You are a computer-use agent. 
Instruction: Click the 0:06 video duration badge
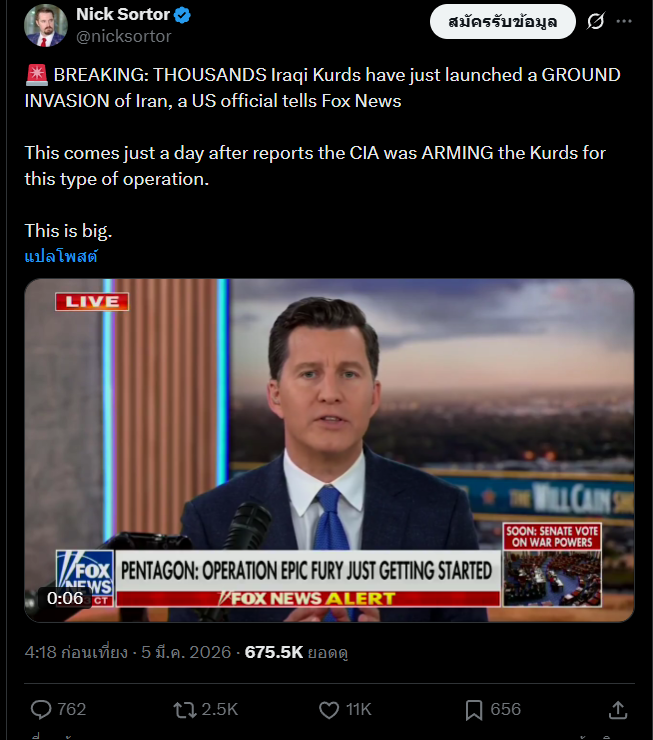click(65, 598)
